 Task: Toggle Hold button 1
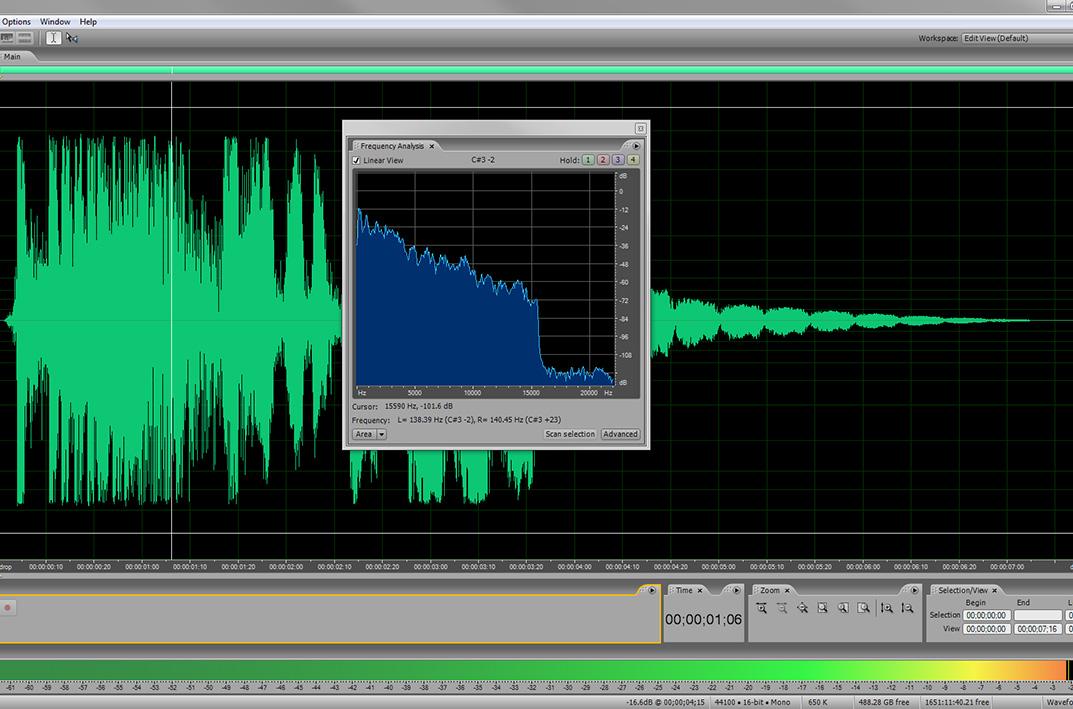tap(588, 160)
